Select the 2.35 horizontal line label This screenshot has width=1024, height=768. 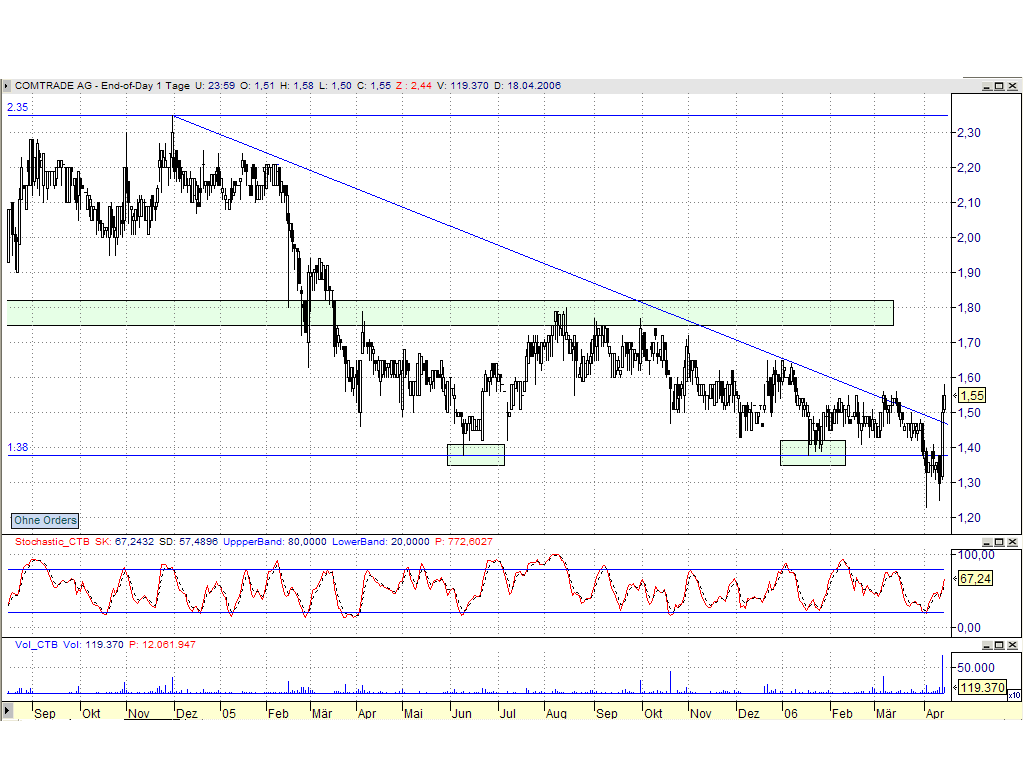click(16, 107)
